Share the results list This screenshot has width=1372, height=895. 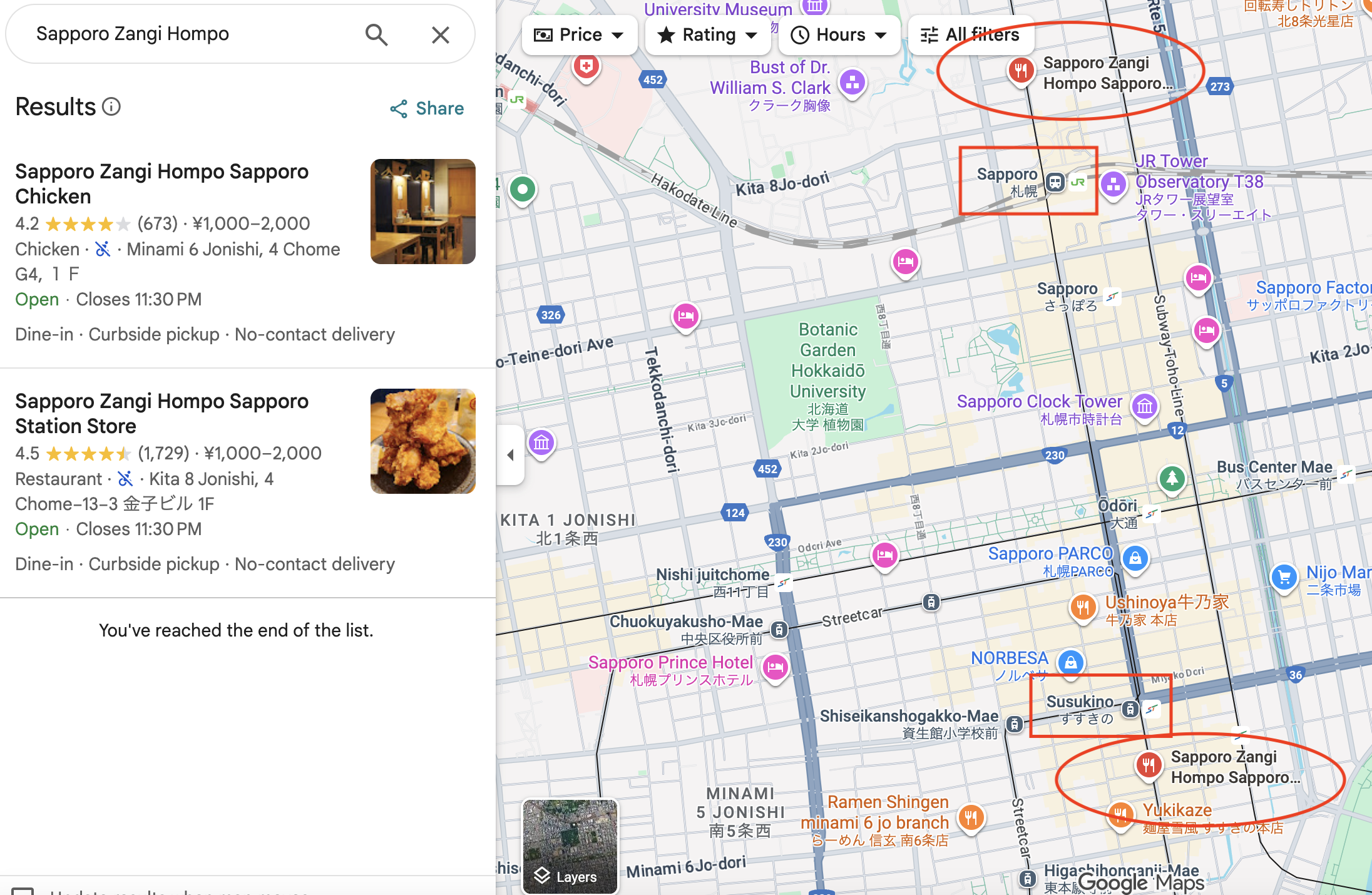pos(427,108)
